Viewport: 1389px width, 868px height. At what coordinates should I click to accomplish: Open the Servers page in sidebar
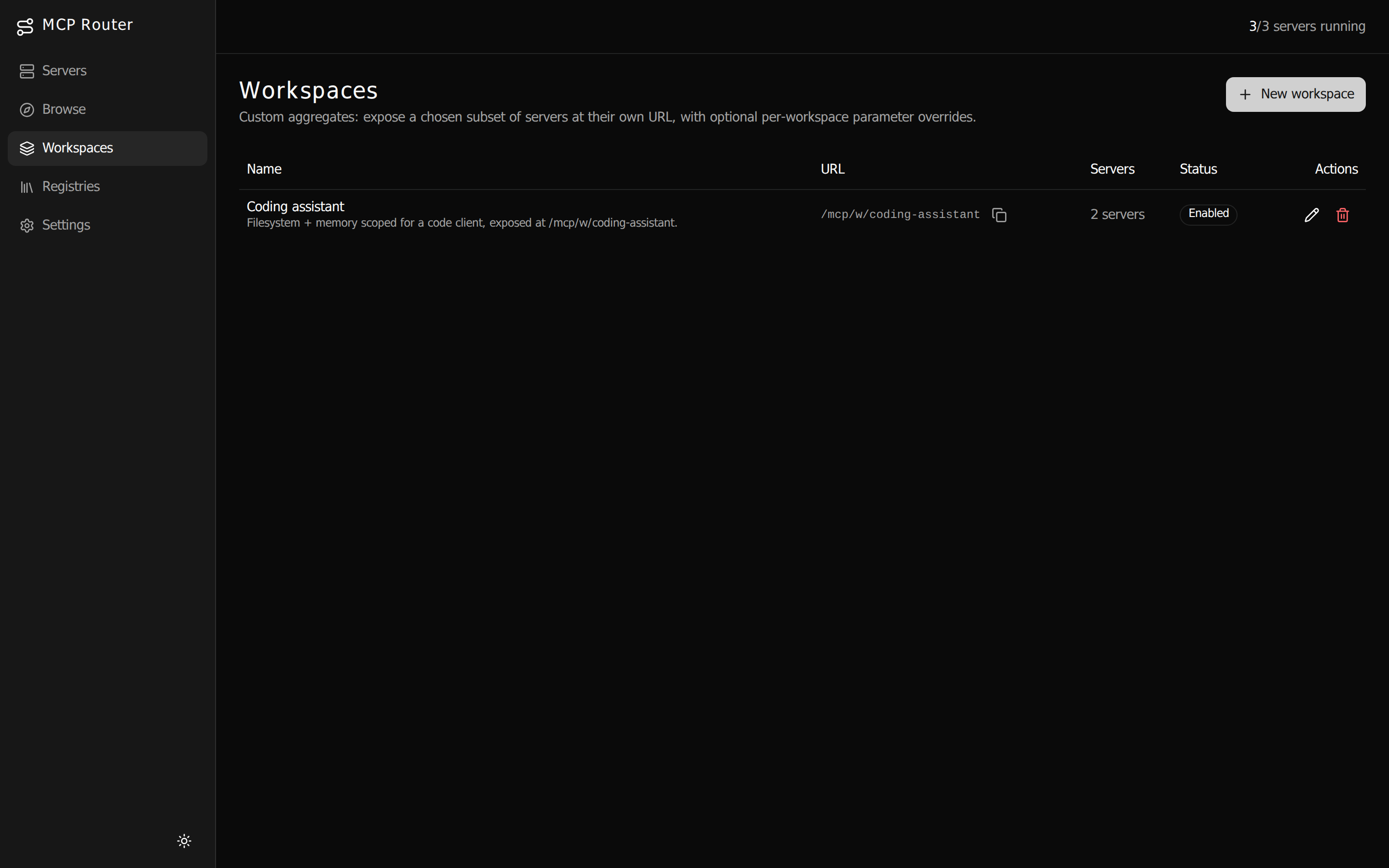tap(108, 71)
